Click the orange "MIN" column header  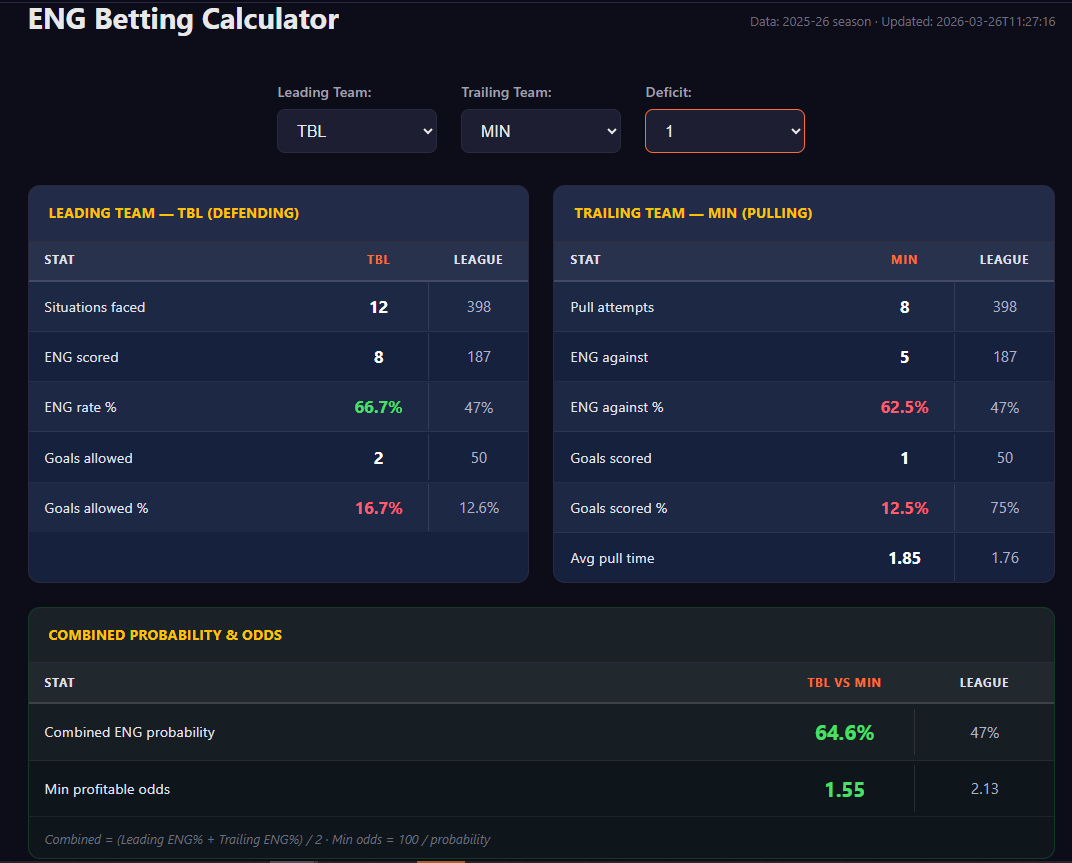(904, 260)
